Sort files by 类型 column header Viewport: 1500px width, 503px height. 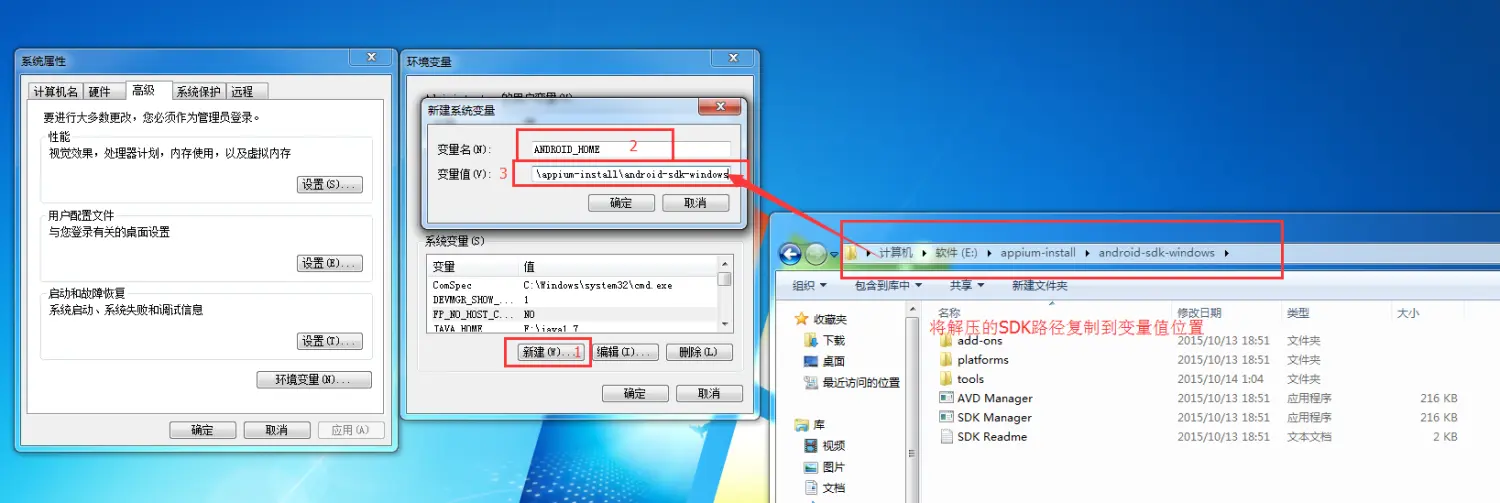click(x=1298, y=313)
